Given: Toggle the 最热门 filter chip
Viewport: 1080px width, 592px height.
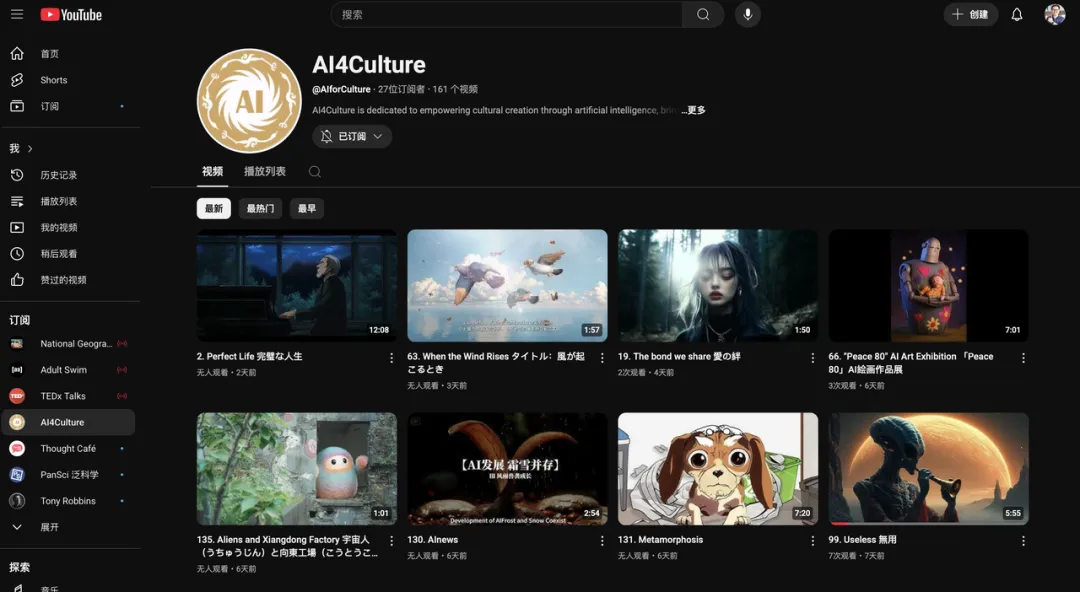Looking at the screenshot, I should [x=260, y=208].
